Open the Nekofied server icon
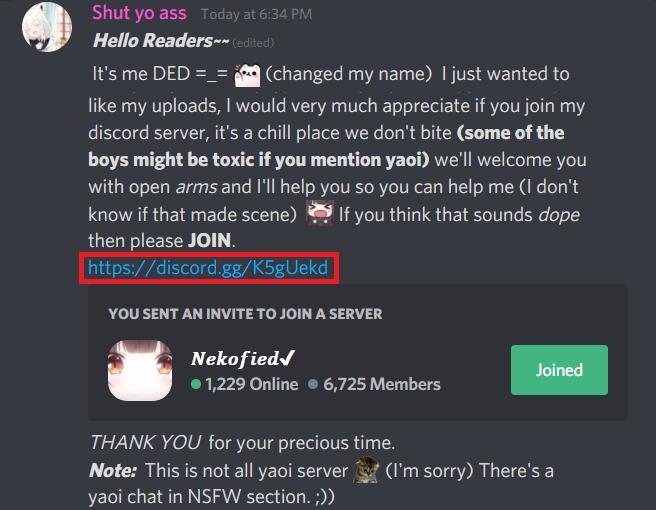This screenshot has height=510, width=656. pos(140,371)
